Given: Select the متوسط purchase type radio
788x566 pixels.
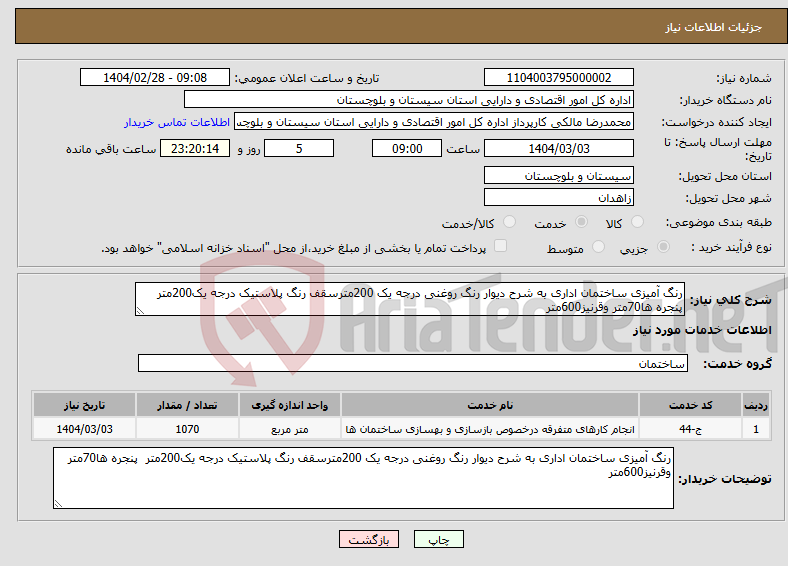Looking at the screenshot, I should click(x=599, y=247).
